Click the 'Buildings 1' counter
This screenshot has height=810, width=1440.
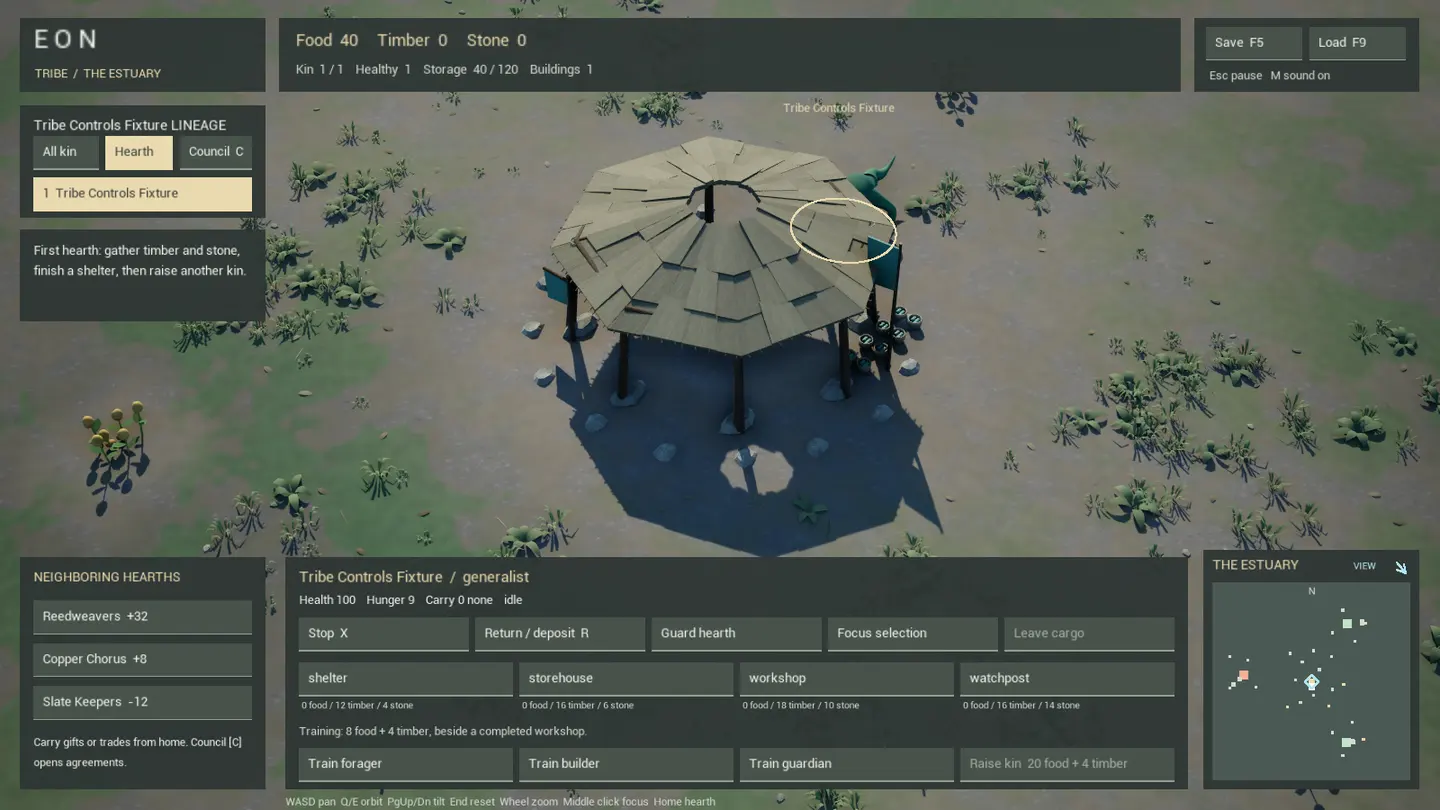[x=561, y=70]
